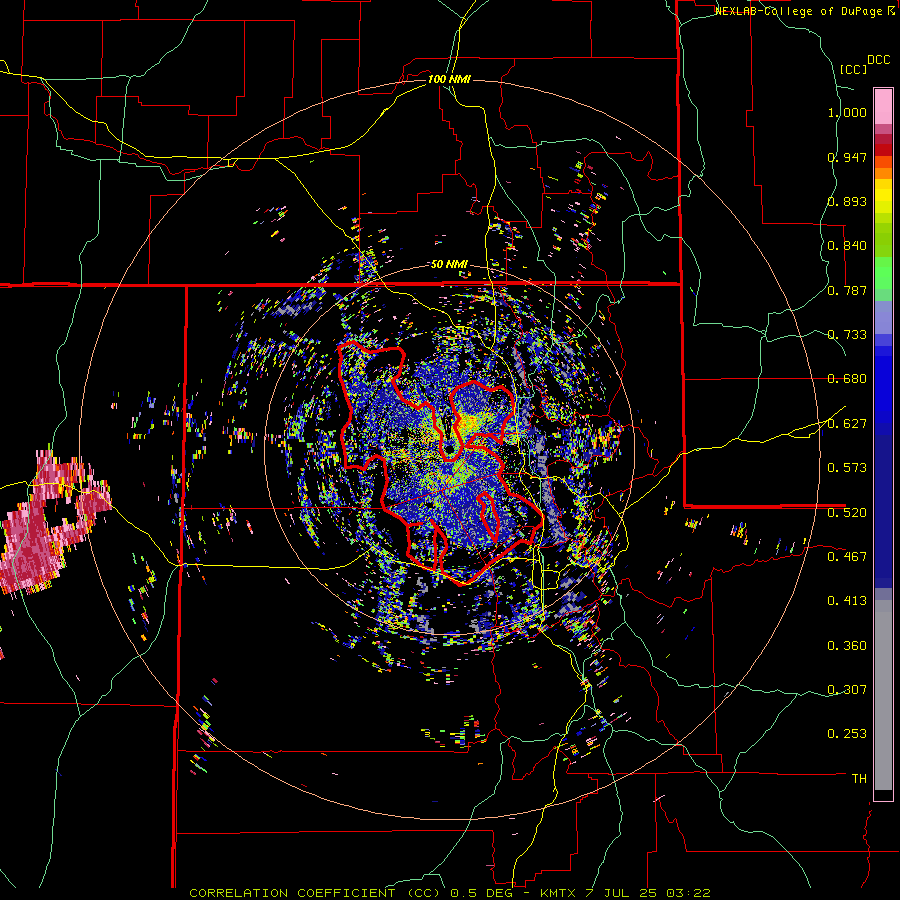This screenshot has height=900, width=900.
Task: Click the 0.893 legend value
Action: coord(847,201)
